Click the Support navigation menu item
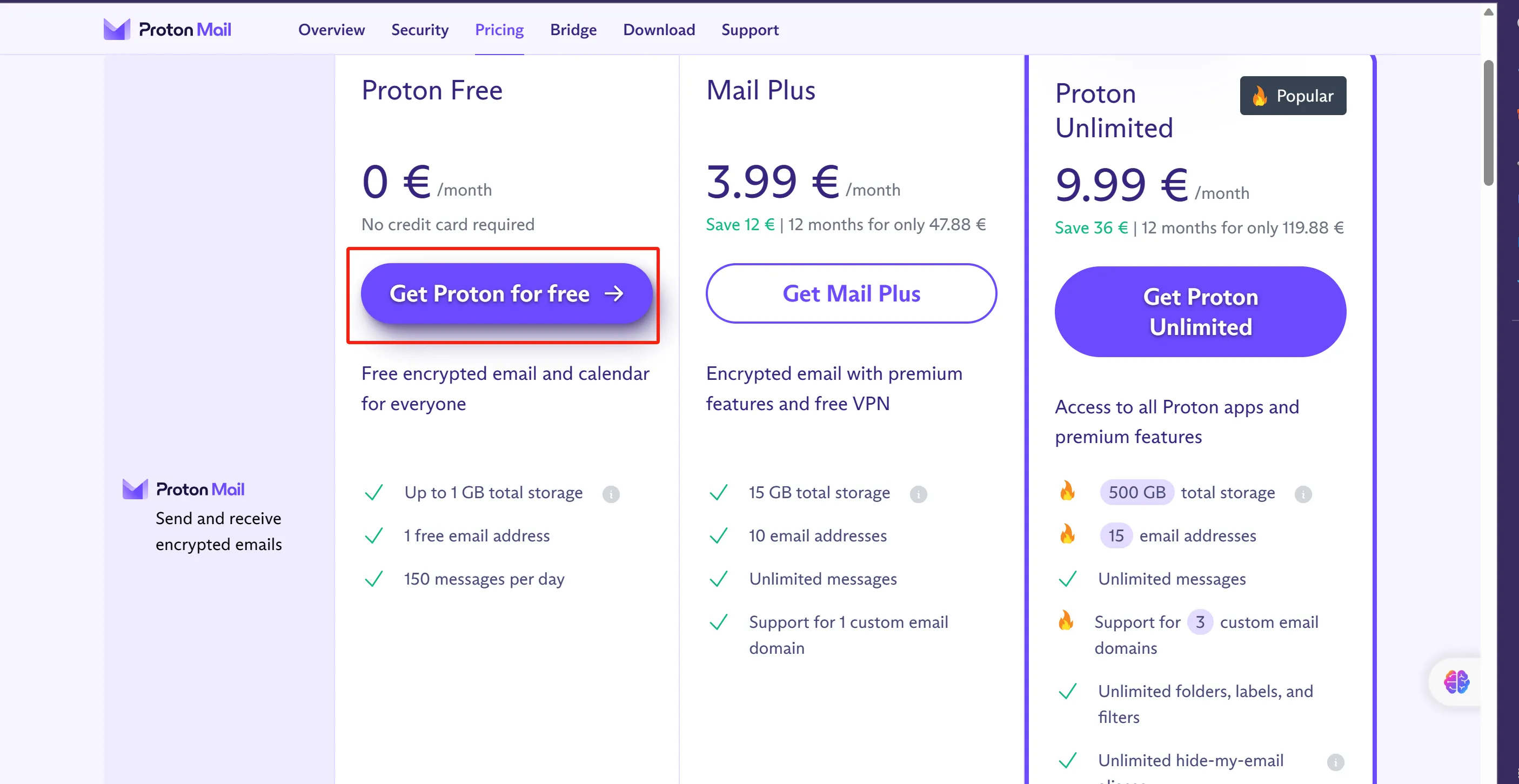 coord(750,29)
